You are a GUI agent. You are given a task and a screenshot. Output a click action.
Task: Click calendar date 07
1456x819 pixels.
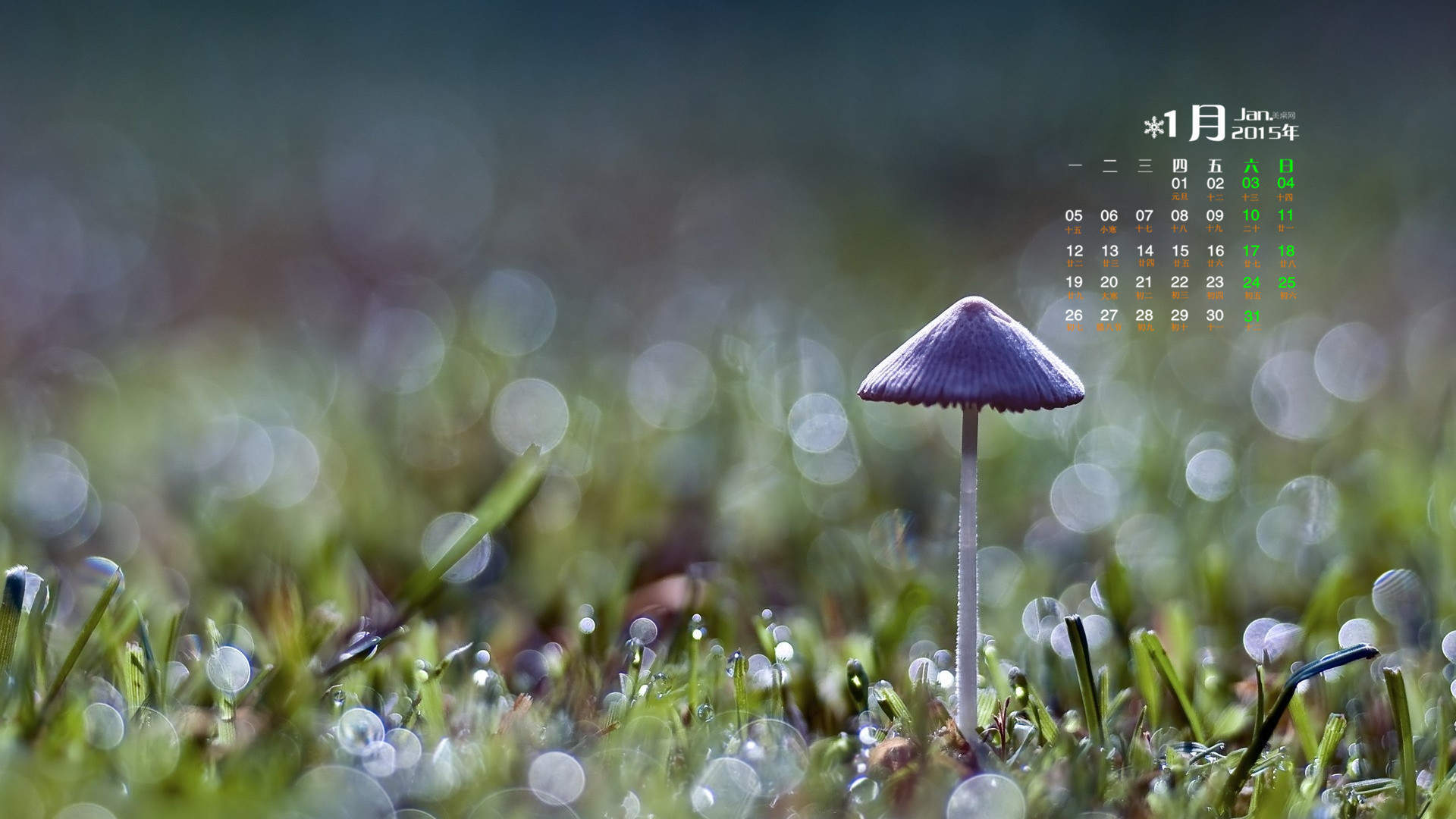(1144, 216)
